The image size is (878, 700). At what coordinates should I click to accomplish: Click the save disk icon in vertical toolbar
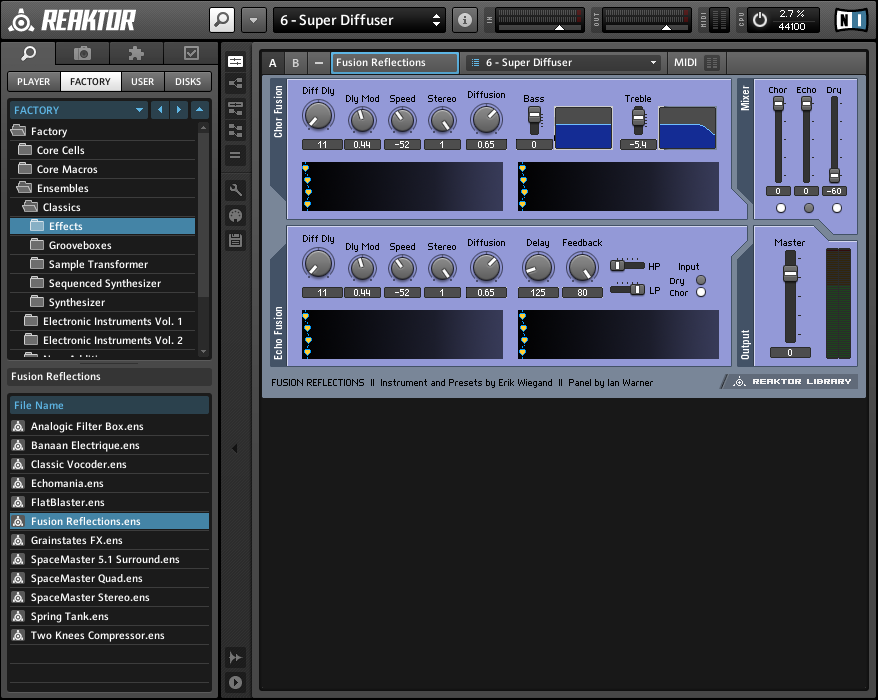[x=235, y=241]
